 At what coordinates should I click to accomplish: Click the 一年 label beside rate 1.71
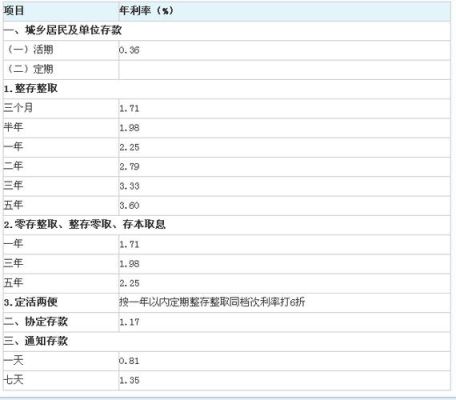tap(13, 244)
